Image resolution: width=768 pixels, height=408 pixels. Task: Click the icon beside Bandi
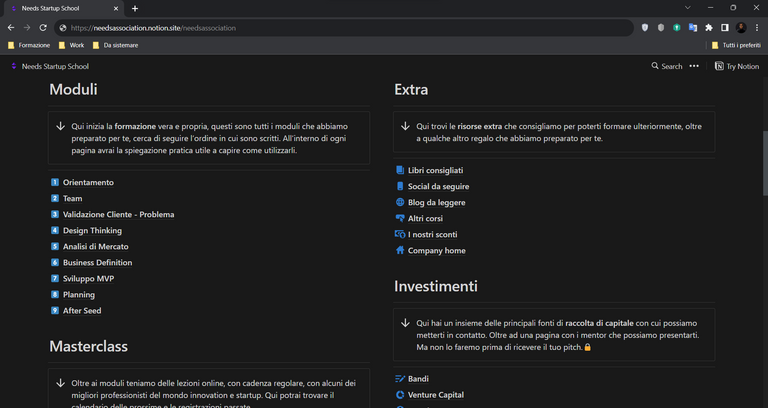[400, 379]
